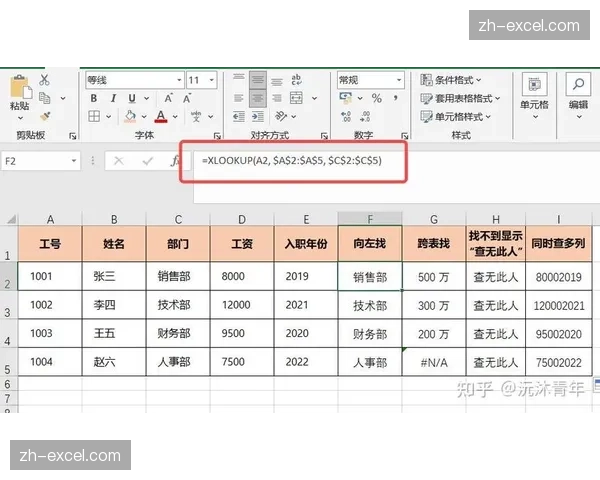Click cell G5 showing #N/A
This screenshot has width=600, height=480.
tap(434, 362)
